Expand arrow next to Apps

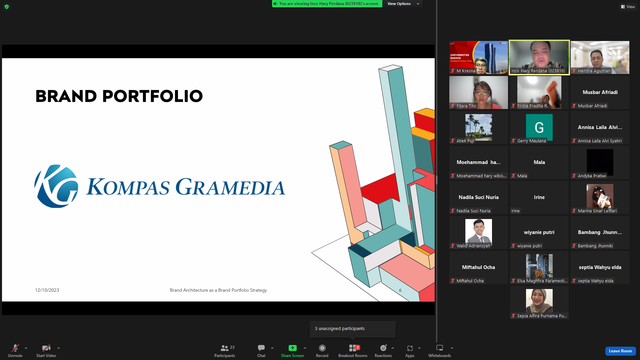(419, 348)
